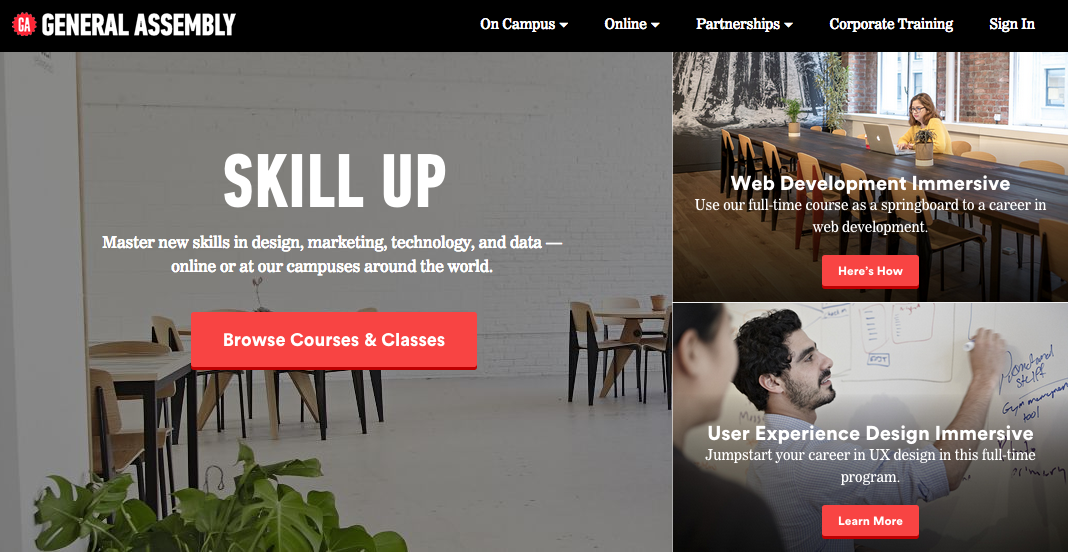Viewport: 1068px width, 552px height.
Task: Select the User Experience Design Immersive heading
Action: click(x=870, y=433)
